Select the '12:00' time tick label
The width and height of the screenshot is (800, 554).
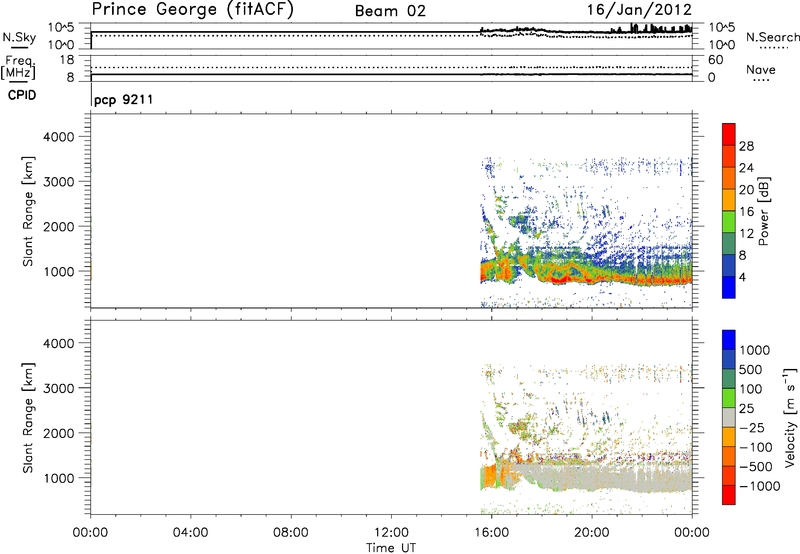391,533
